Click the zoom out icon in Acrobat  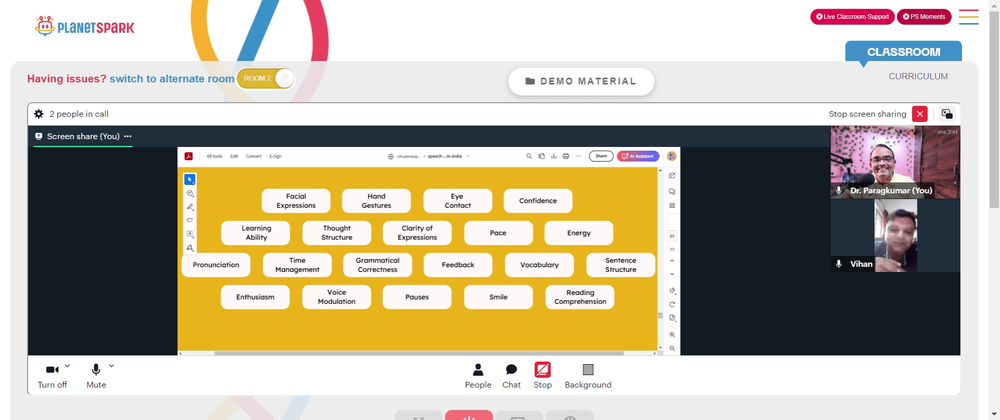[x=672, y=349]
